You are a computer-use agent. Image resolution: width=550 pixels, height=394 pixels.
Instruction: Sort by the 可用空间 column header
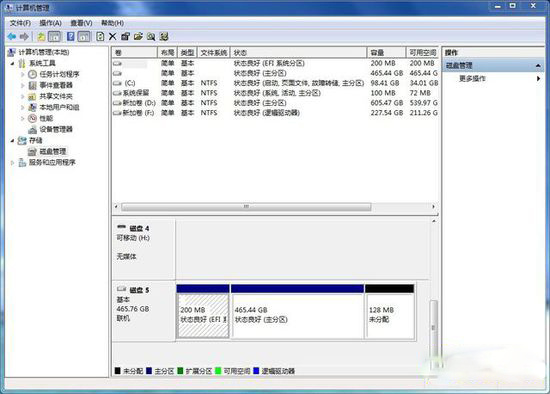(x=422, y=53)
